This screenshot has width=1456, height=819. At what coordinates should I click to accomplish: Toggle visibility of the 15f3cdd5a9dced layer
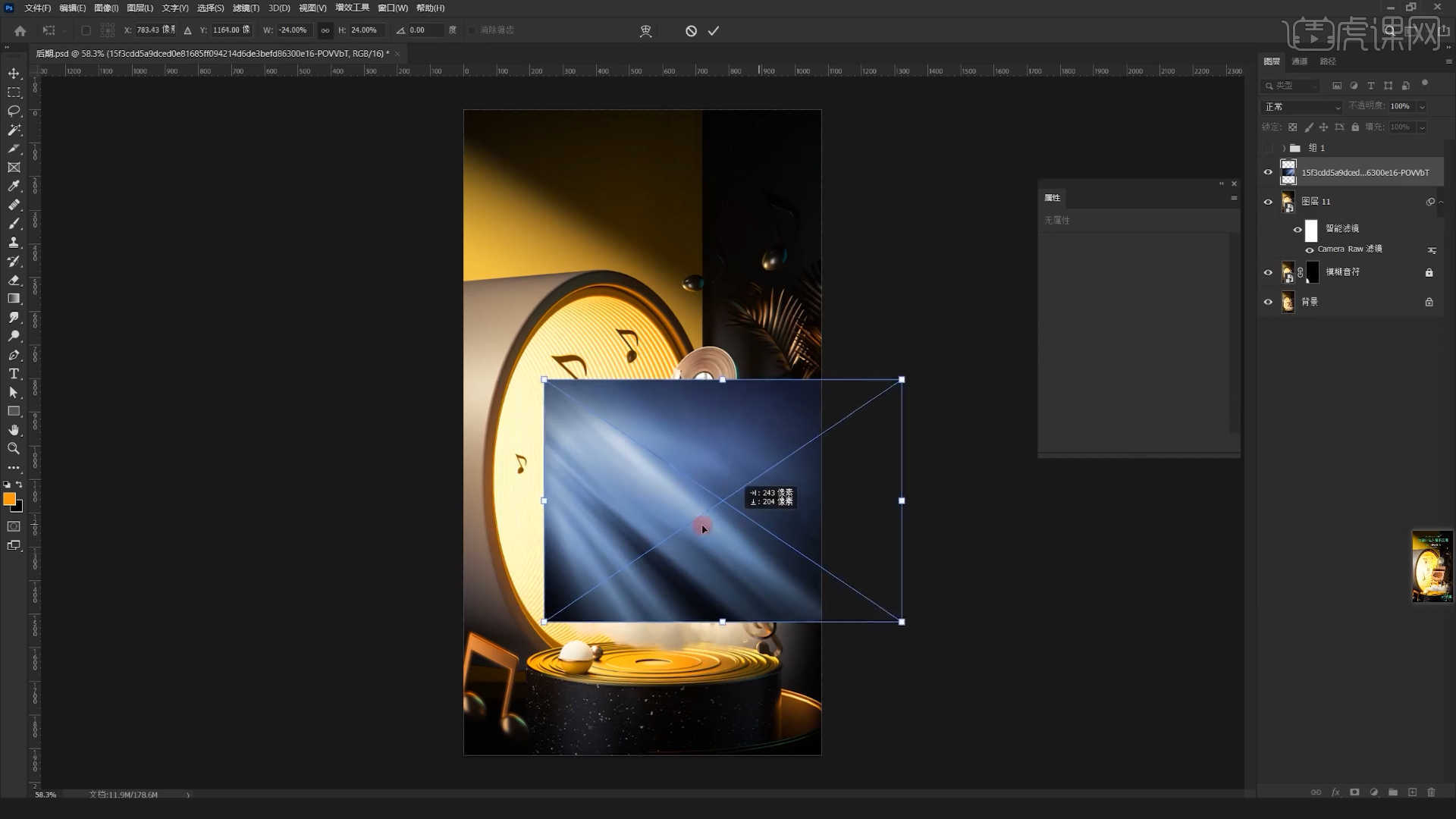coord(1268,172)
